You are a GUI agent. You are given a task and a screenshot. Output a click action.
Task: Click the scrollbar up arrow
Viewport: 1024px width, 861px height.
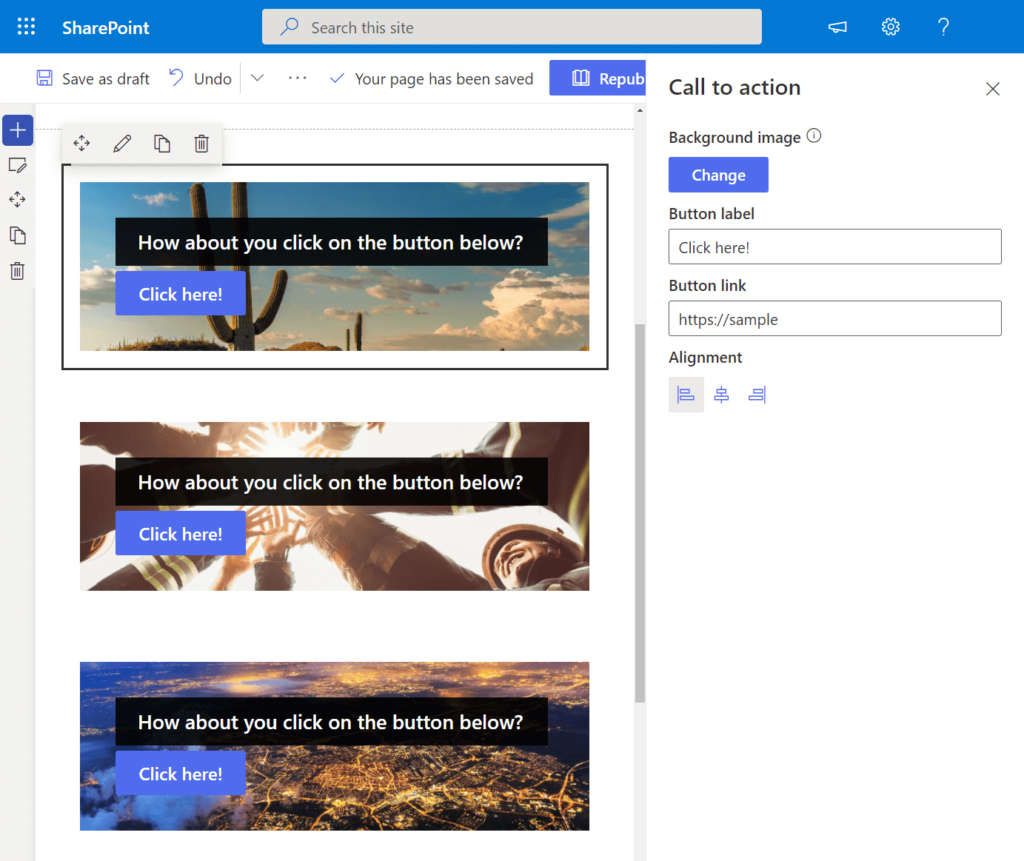pos(640,111)
